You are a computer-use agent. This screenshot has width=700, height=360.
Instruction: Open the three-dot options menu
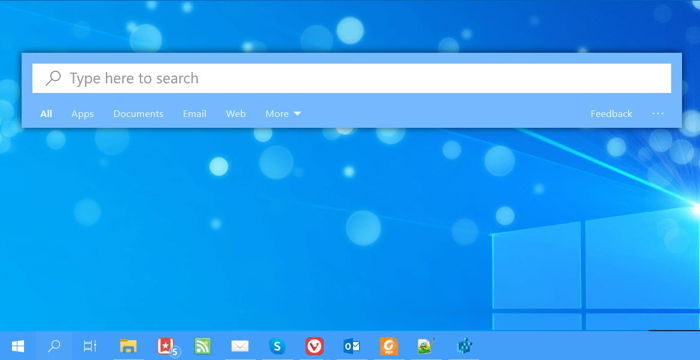658,114
